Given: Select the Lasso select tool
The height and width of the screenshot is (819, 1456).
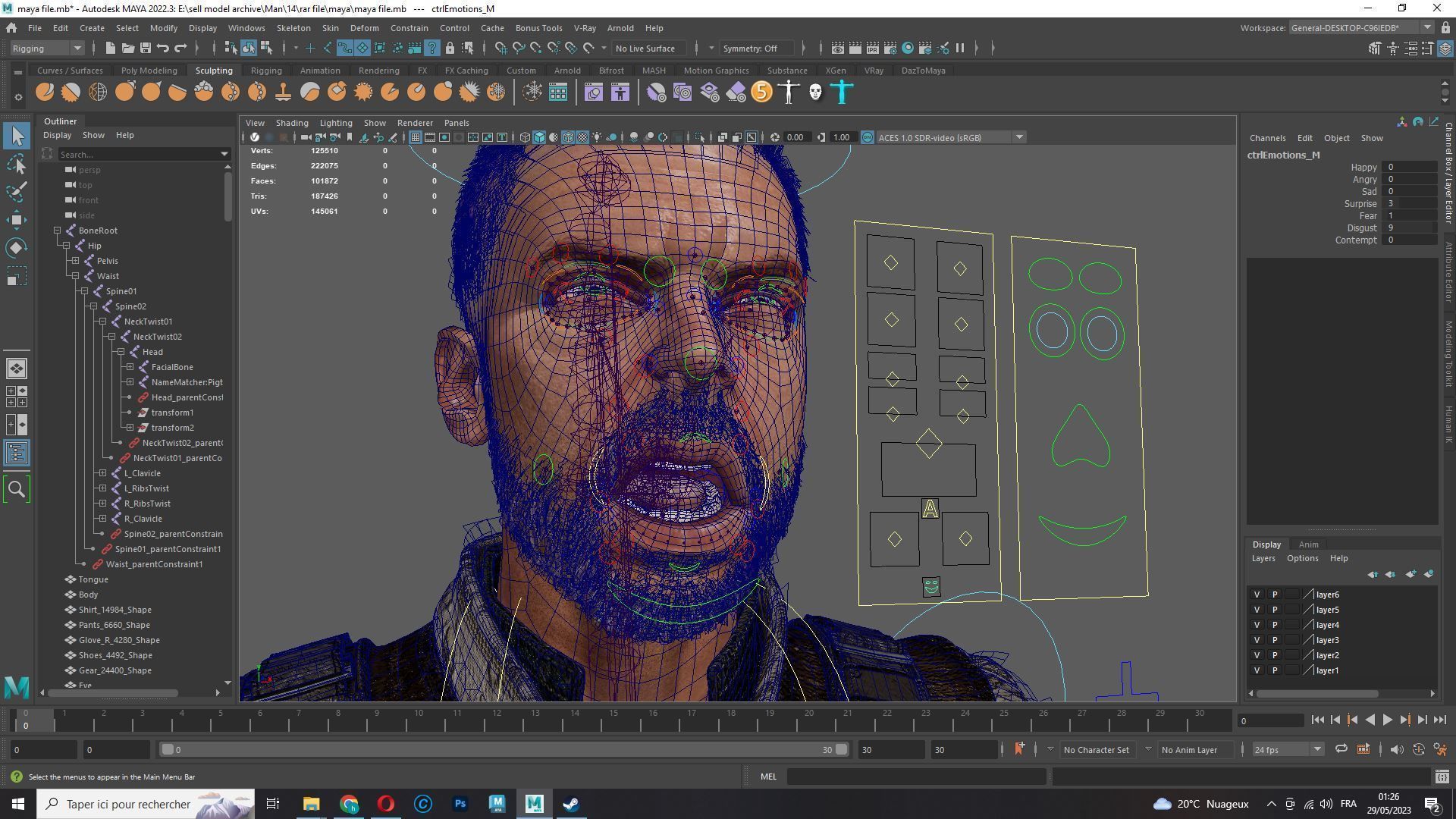Looking at the screenshot, I should point(17,165).
